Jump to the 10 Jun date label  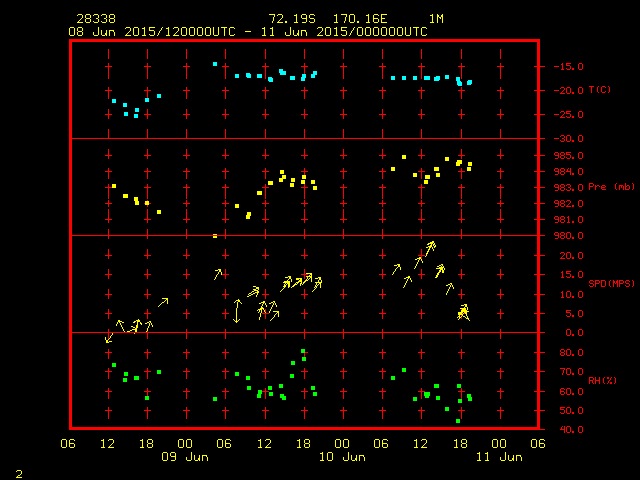point(341,456)
